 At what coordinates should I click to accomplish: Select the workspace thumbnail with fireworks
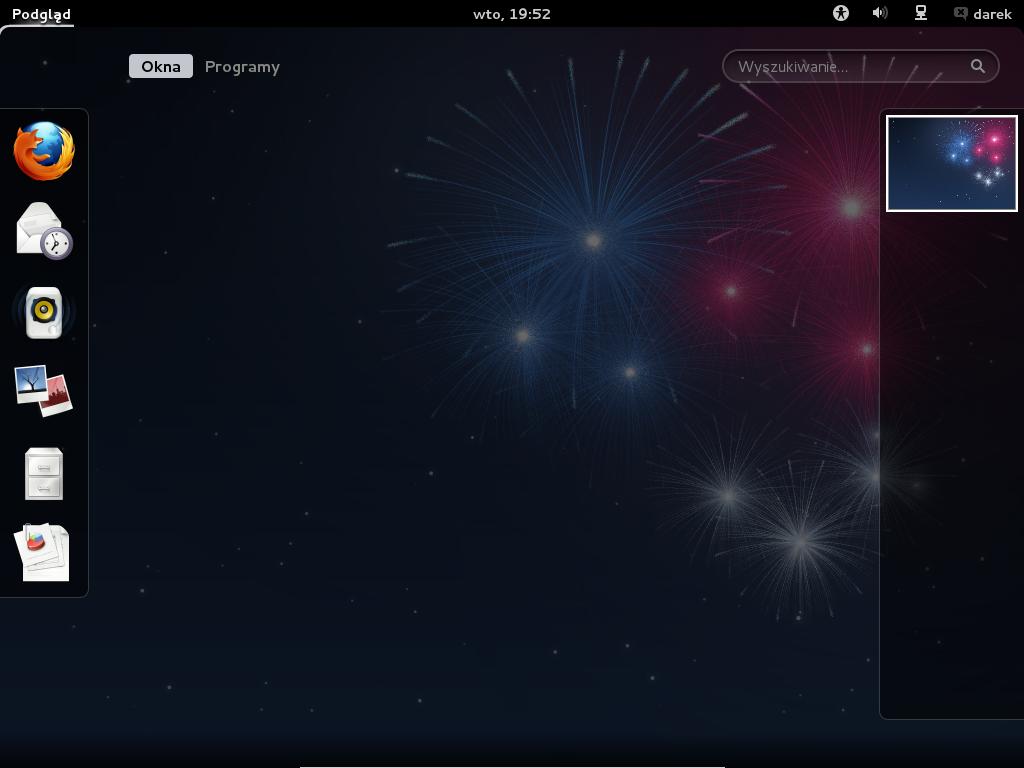pyautogui.click(x=952, y=163)
